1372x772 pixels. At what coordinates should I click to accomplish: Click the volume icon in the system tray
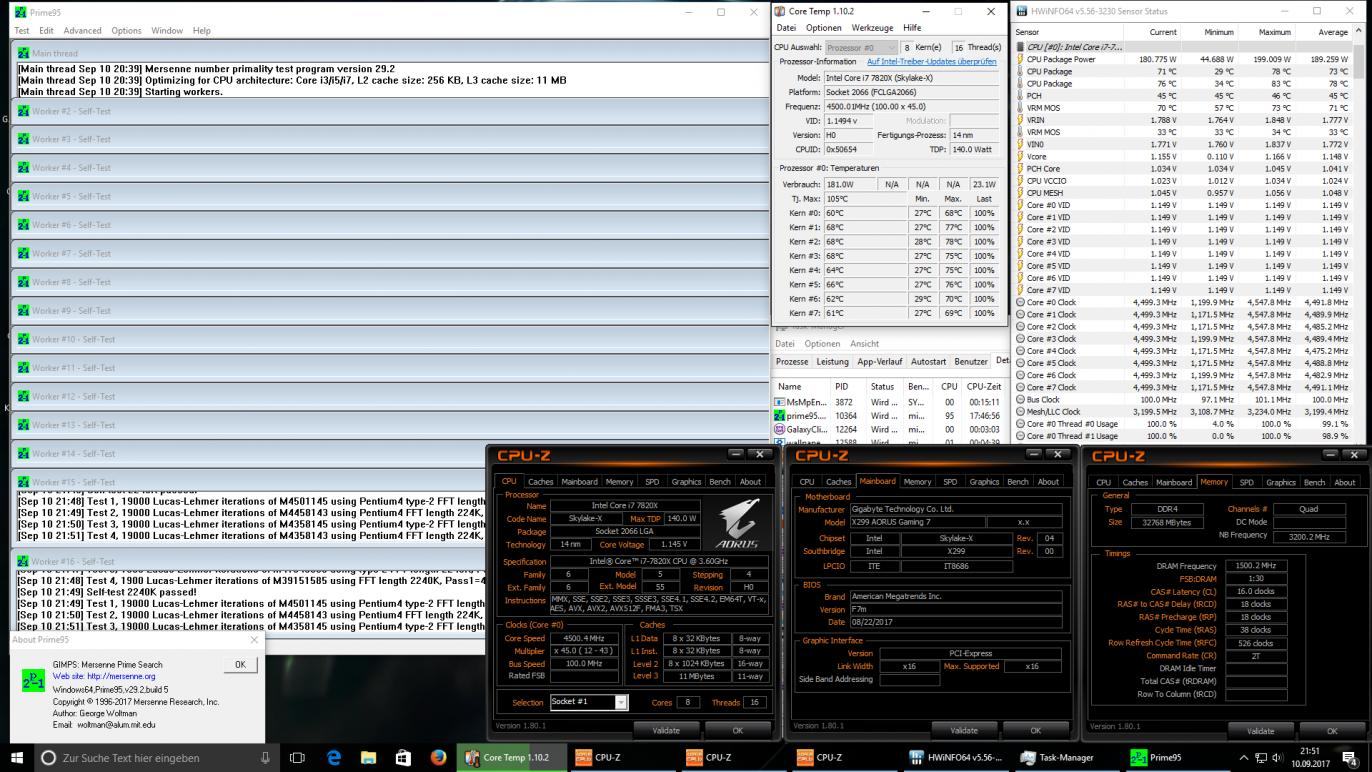[1279, 757]
